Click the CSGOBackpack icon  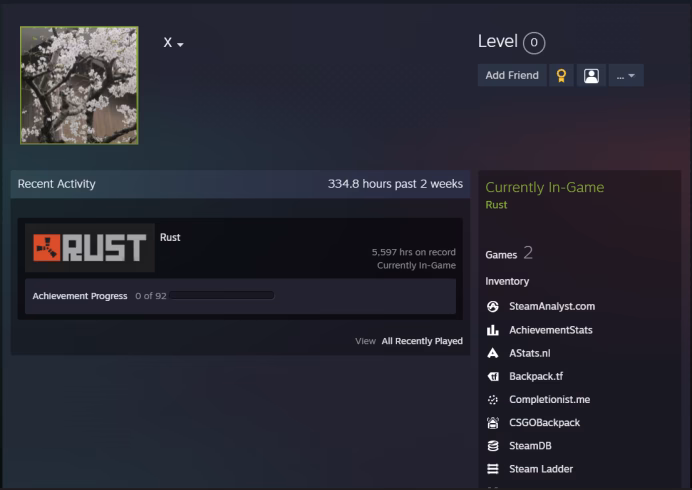click(x=493, y=422)
